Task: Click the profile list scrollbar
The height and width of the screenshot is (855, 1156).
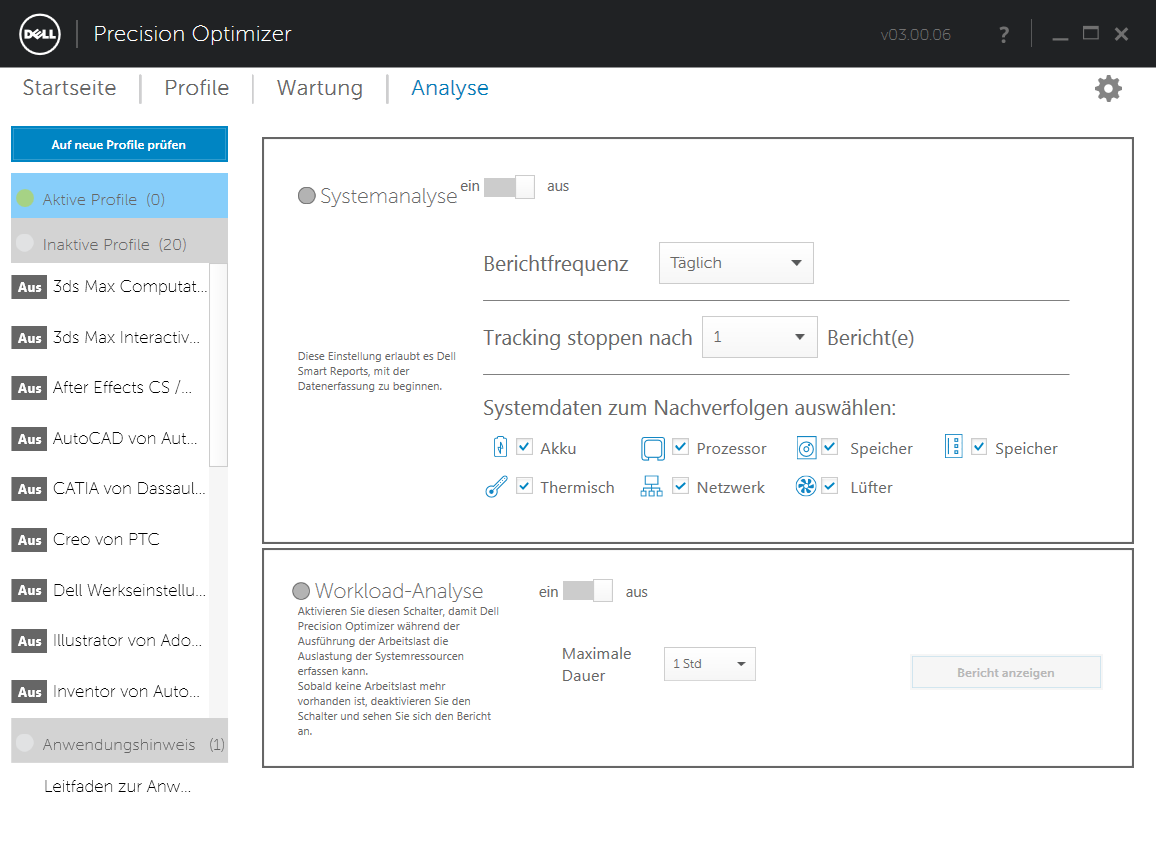Action: (x=218, y=365)
